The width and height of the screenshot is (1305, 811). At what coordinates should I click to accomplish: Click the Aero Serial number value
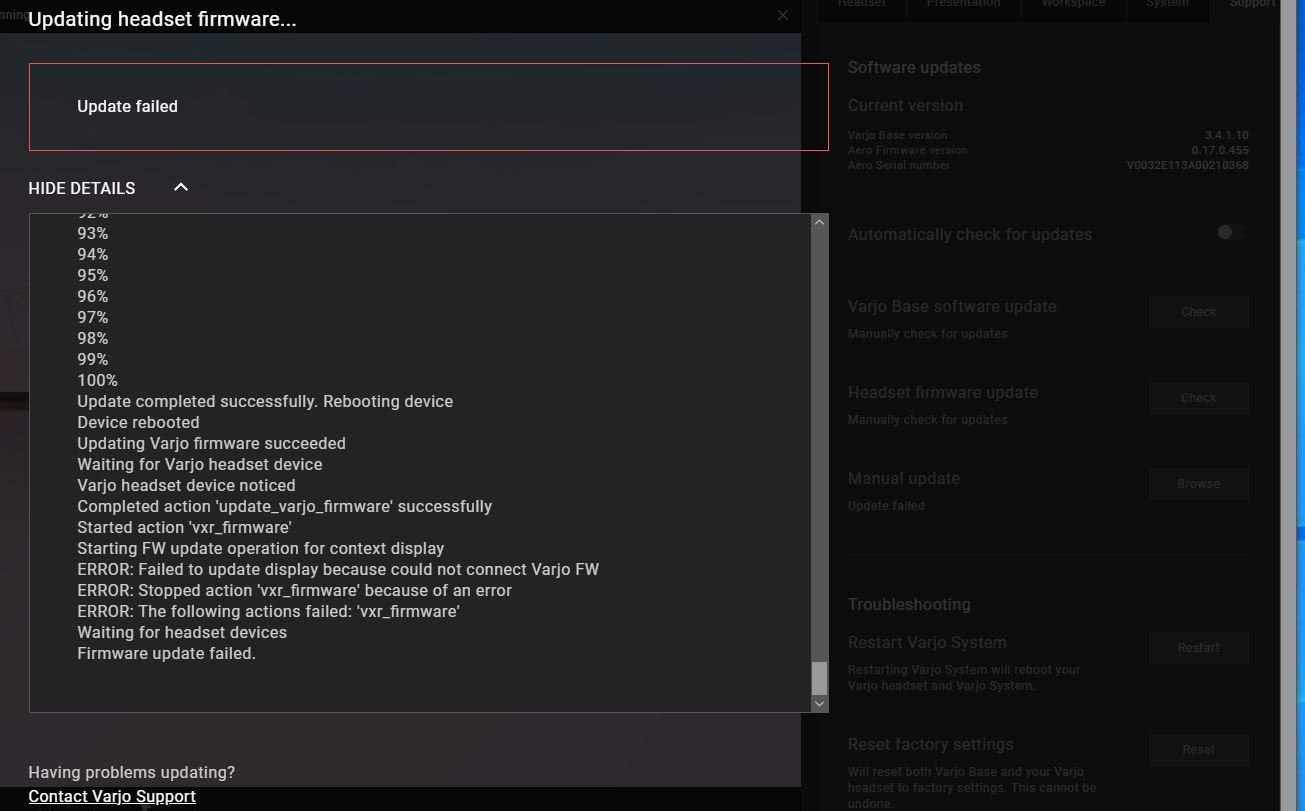click(x=1187, y=165)
